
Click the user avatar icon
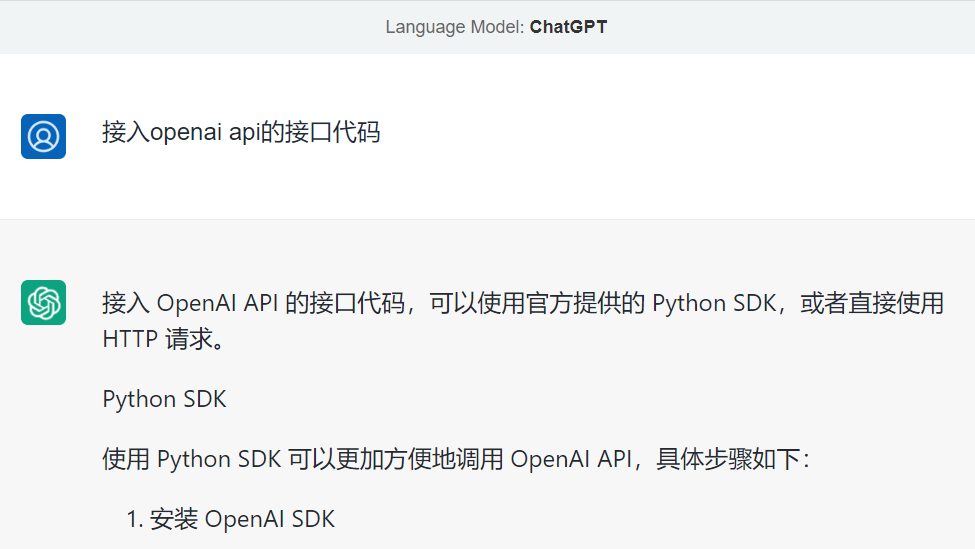[x=43, y=136]
